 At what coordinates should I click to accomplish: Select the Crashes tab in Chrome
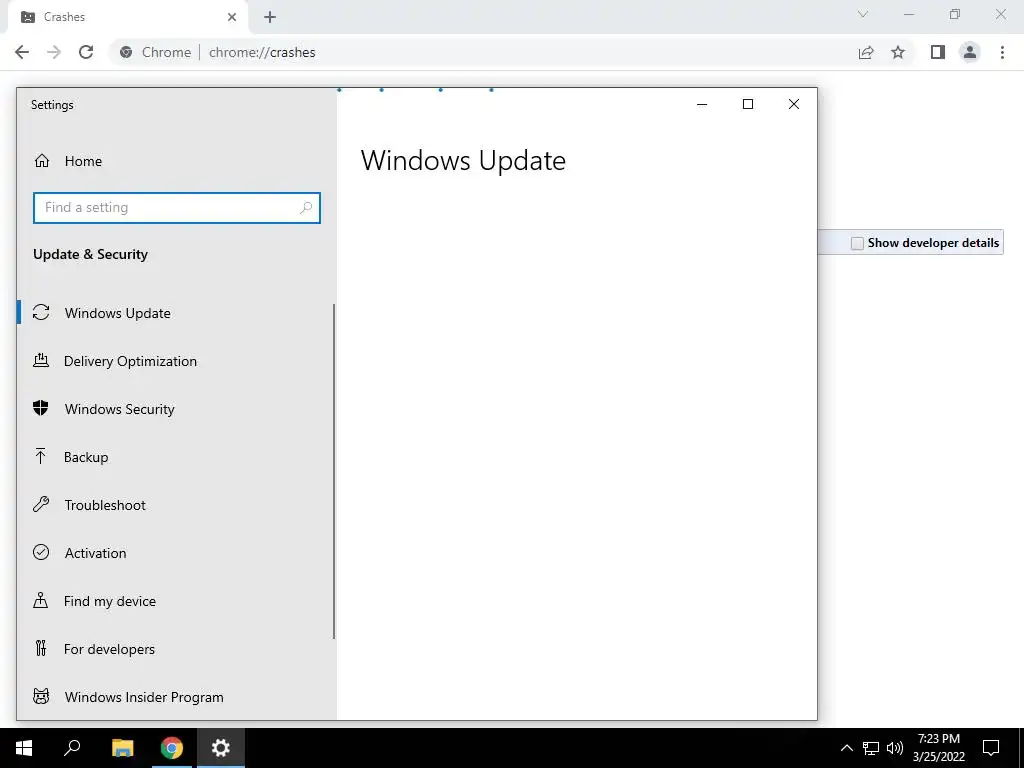click(127, 17)
